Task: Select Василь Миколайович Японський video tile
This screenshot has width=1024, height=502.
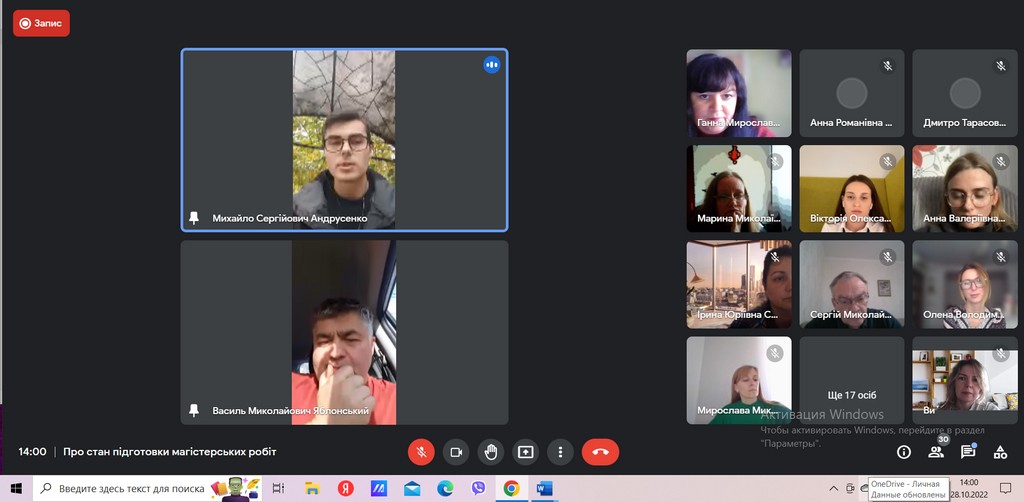Action: [x=344, y=332]
